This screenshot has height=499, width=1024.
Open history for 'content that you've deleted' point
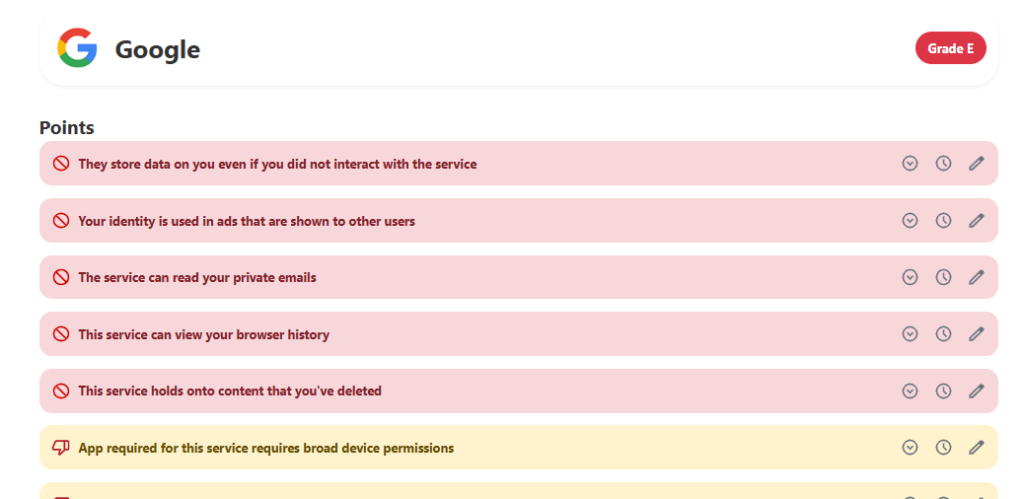pyautogui.click(x=943, y=391)
